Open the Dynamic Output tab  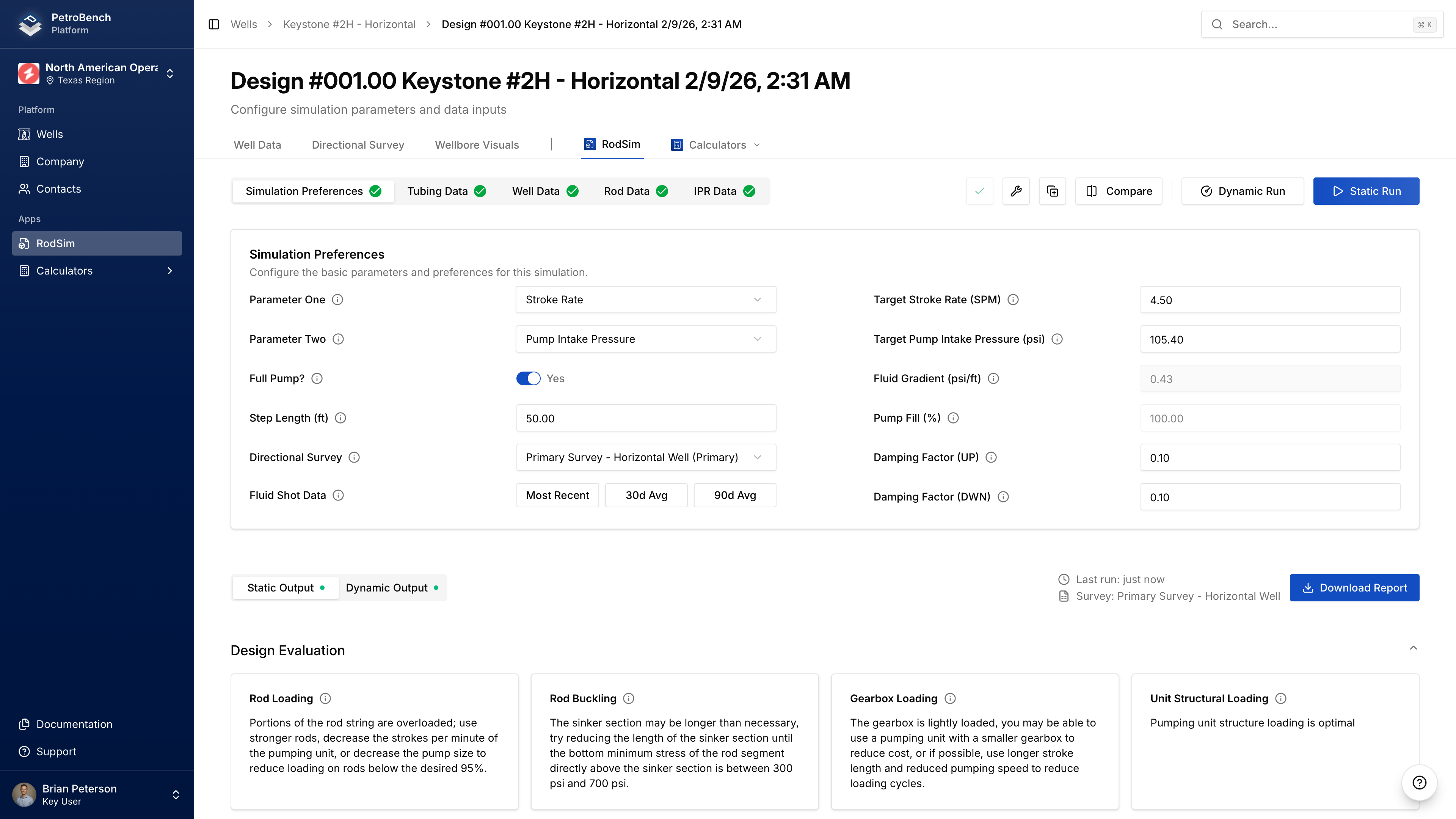point(392,588)
